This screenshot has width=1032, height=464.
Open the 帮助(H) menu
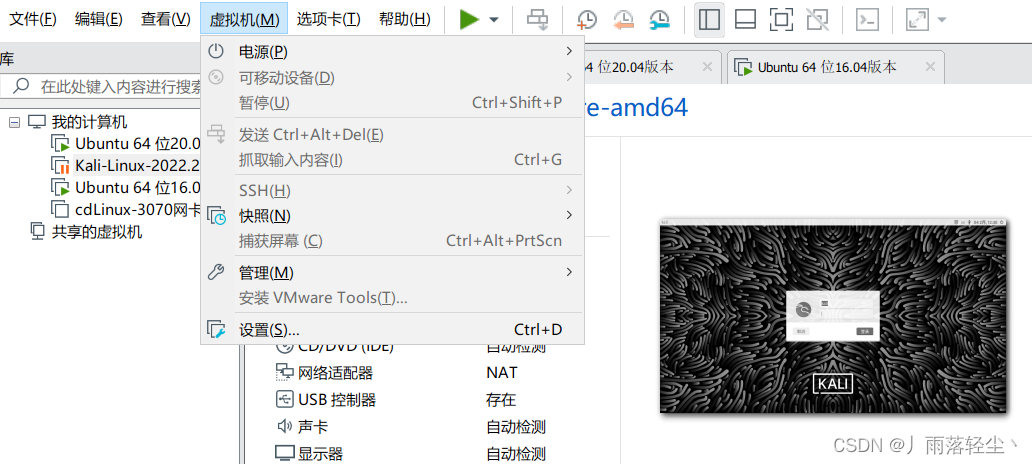click(x=405, y=19)
